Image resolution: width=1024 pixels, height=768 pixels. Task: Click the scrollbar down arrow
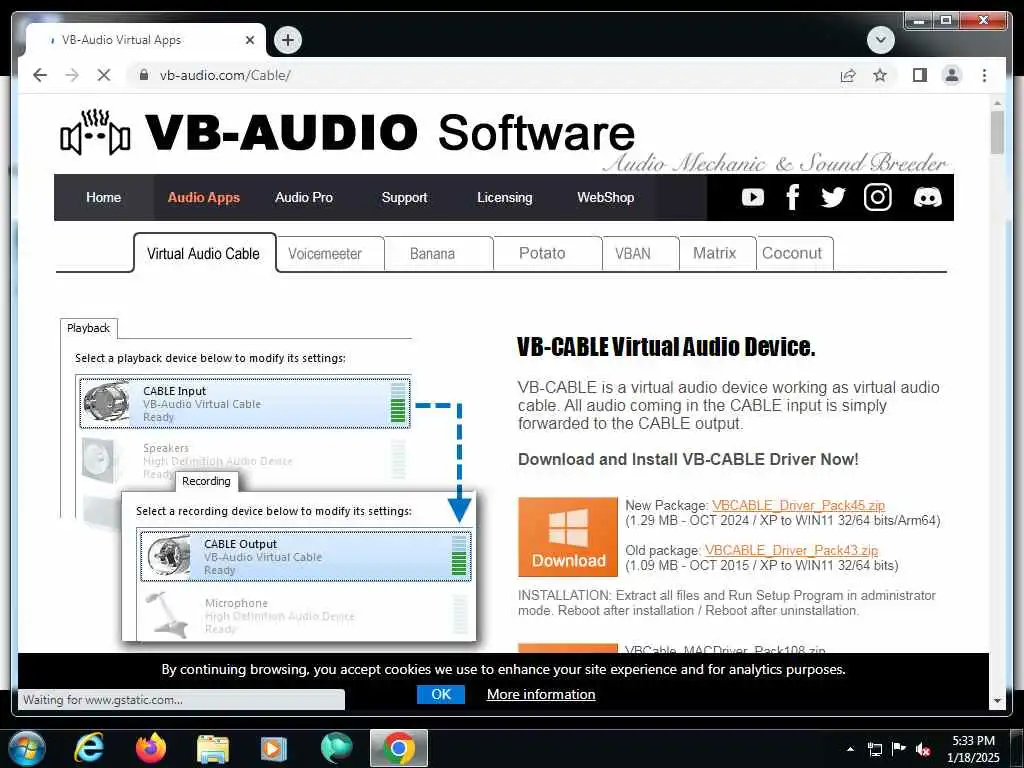pos(997,701)
